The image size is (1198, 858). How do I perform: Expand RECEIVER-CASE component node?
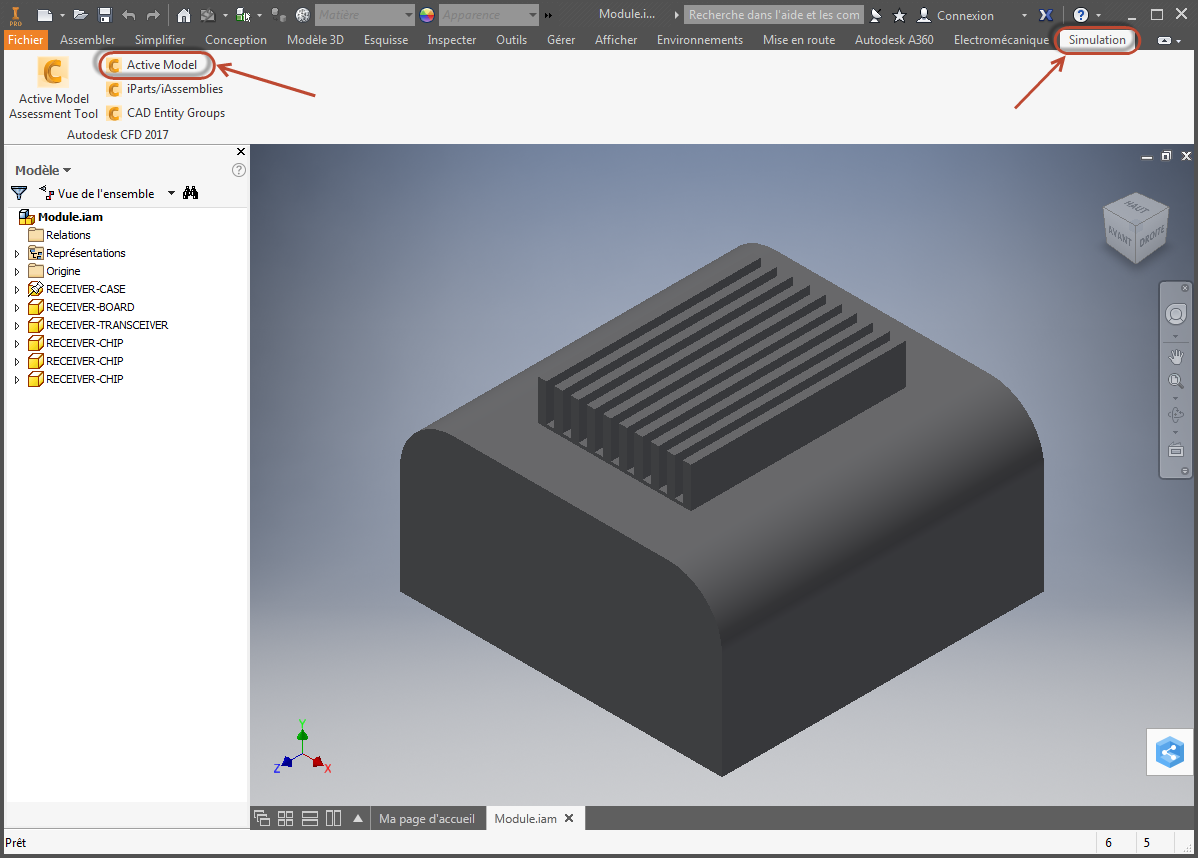pyautogui.click(x=17, y=290)
